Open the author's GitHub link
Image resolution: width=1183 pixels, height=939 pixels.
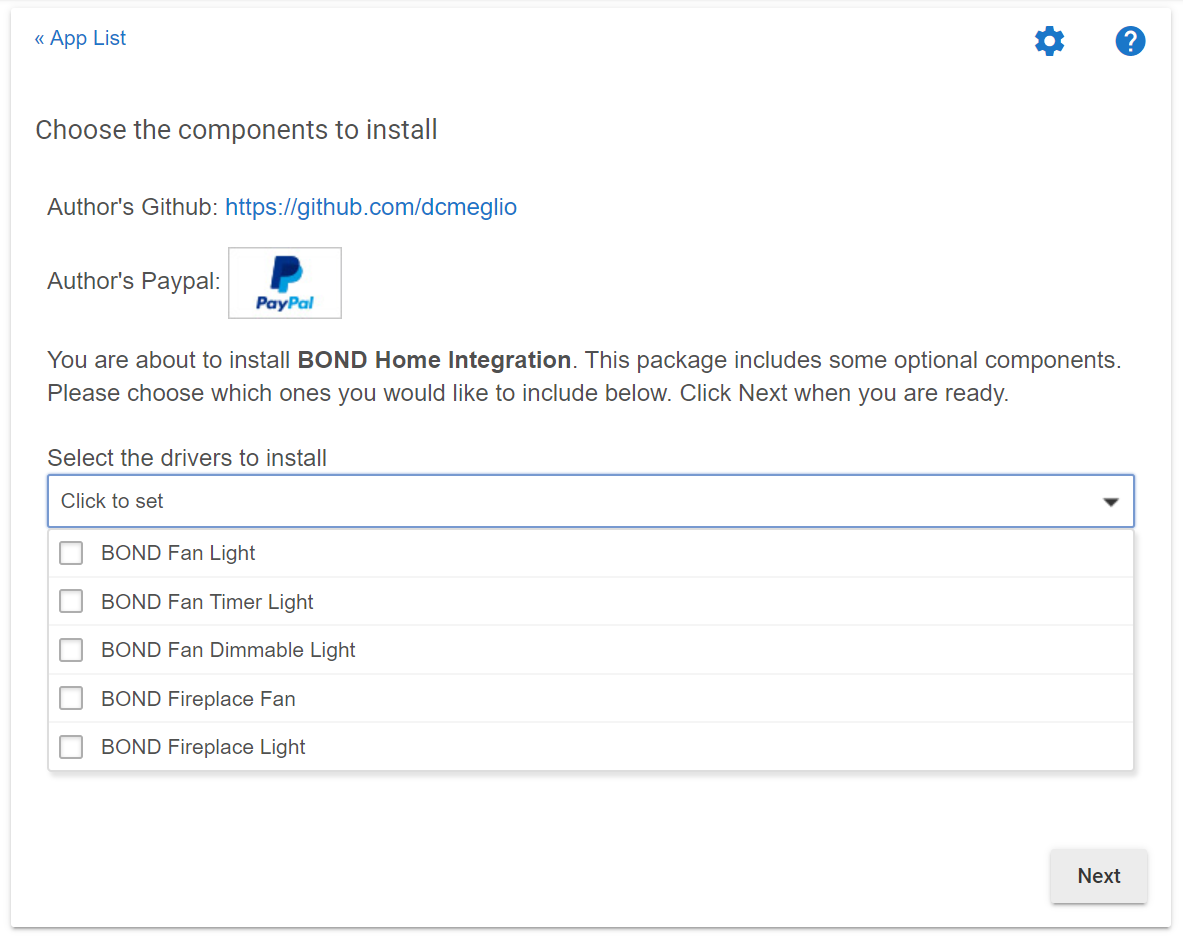370,207
